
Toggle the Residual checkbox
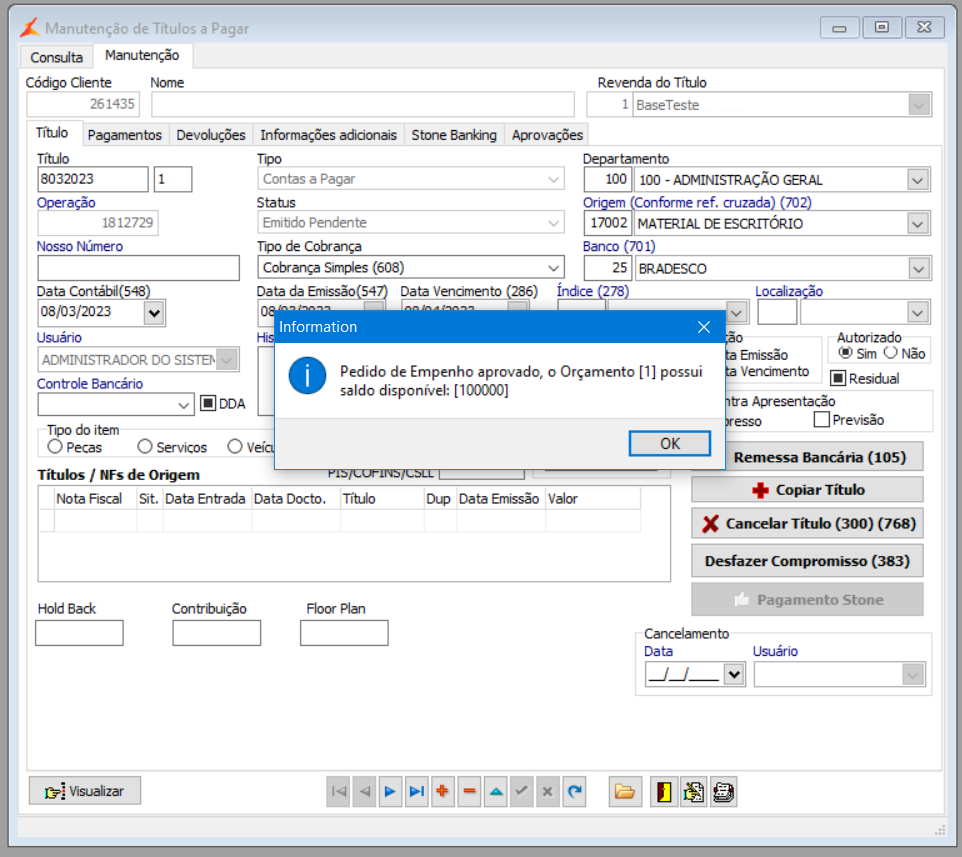click(x=838, y=379)
